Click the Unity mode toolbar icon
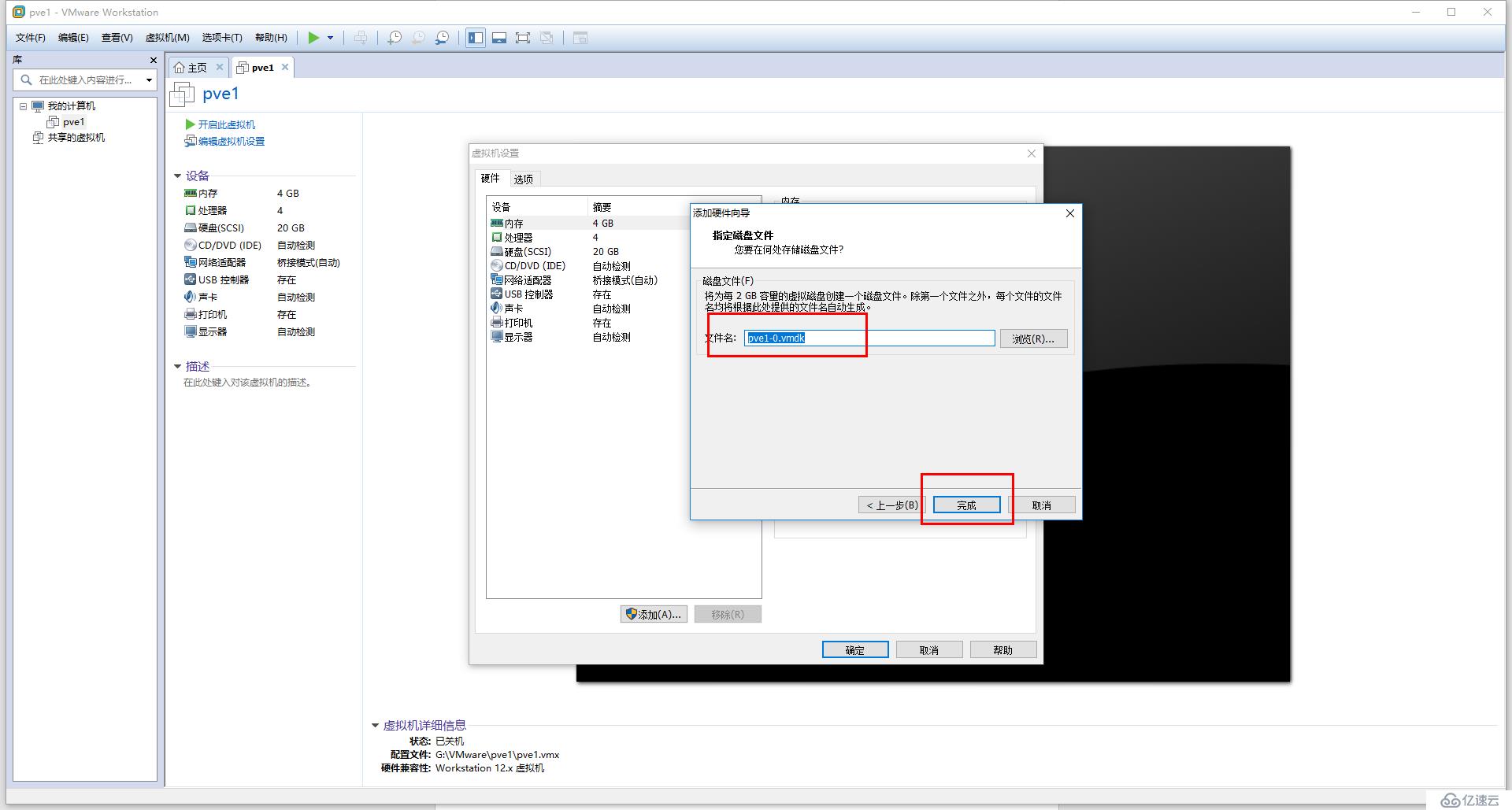The width and height of the screenshot is (1512, 810). point(547,38)
